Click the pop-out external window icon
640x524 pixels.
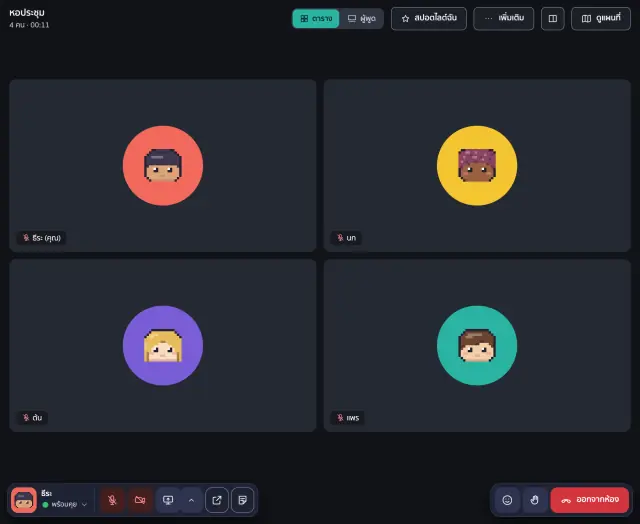pyautogui.click(x=217, y=500)
